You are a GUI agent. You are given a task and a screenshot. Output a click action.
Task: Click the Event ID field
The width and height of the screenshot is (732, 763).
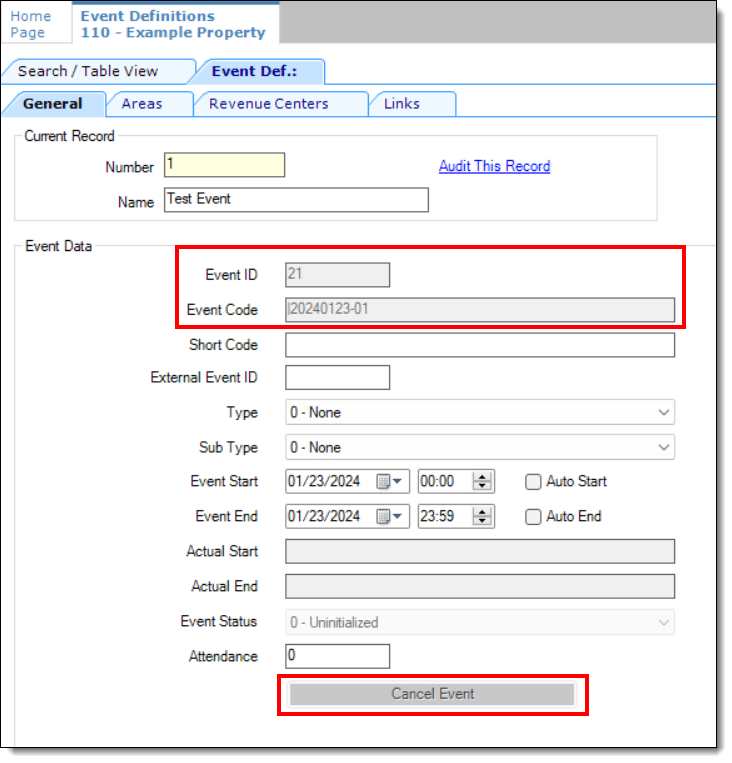pos(340,277)
